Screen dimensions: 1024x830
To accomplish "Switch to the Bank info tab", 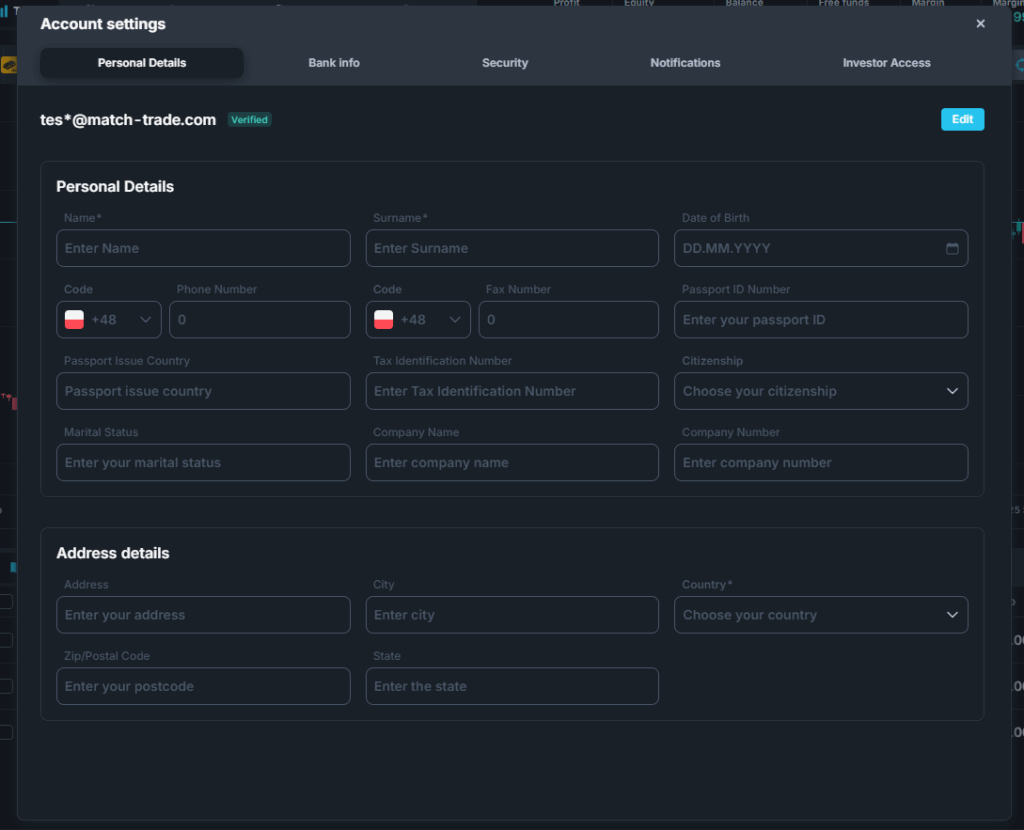I will 334,63.
